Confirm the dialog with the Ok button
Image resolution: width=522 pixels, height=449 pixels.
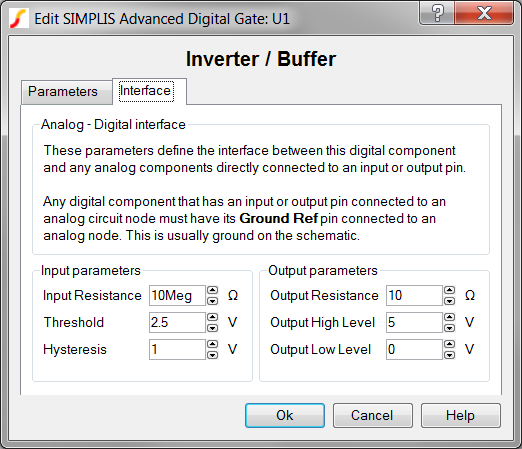[285, 415]
